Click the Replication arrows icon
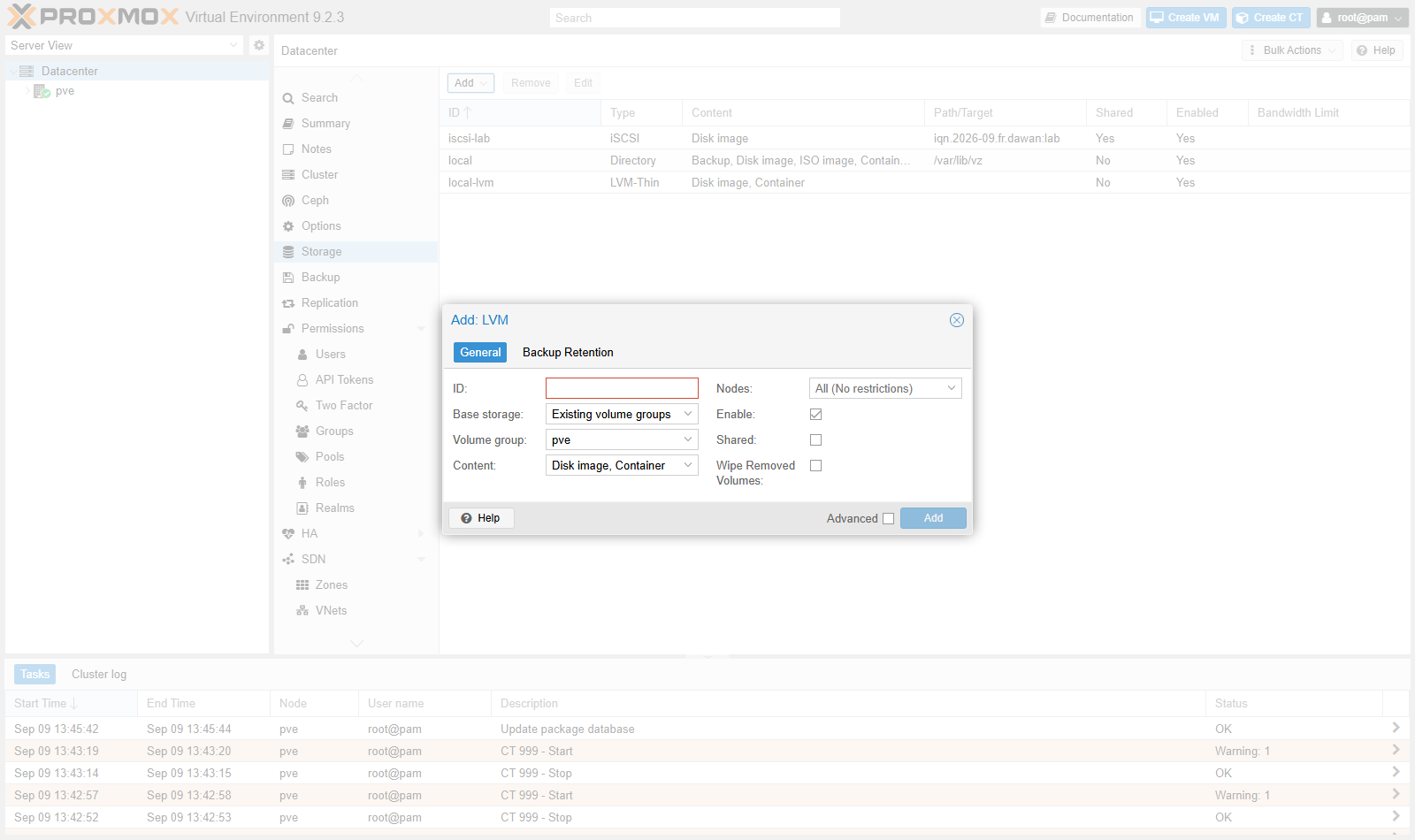1415x840 pixels. click(x=288, y=303)
